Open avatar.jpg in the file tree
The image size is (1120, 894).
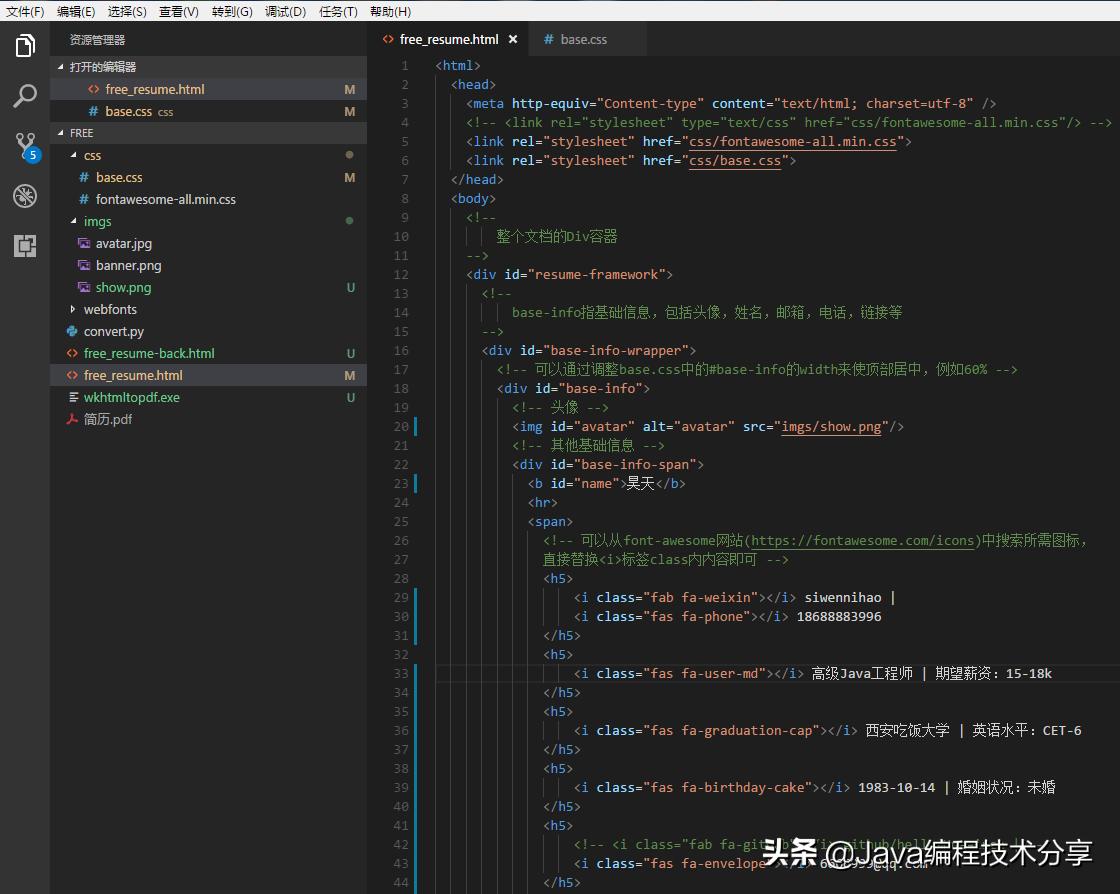123,244
